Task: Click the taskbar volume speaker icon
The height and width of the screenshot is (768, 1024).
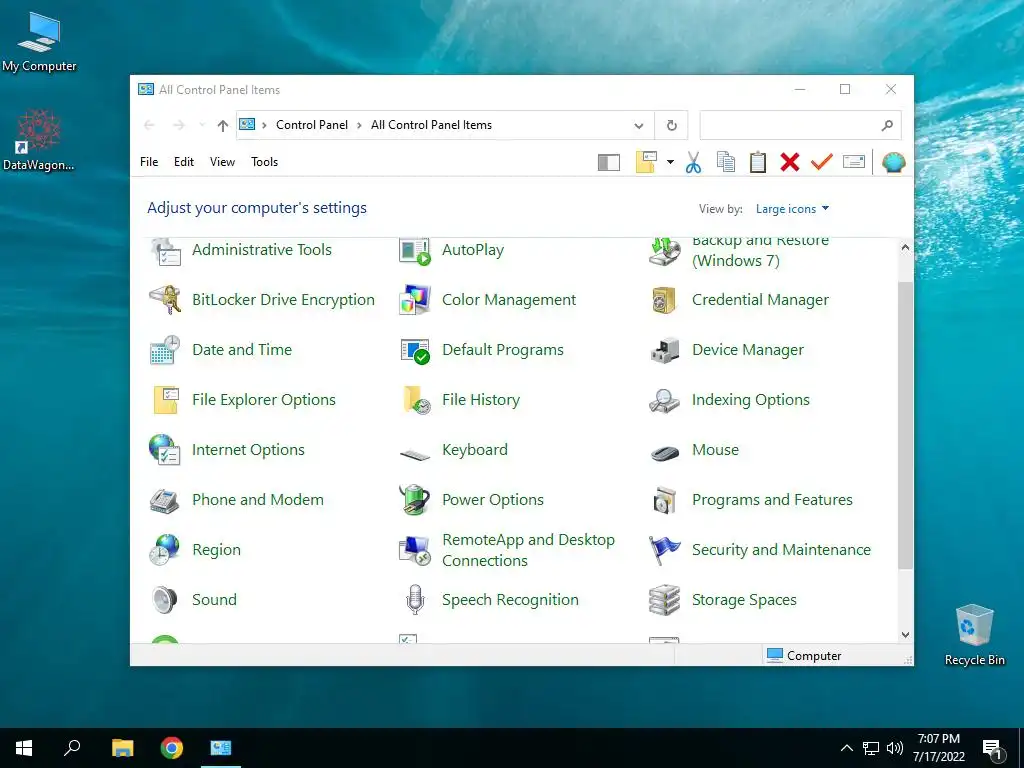Action: coord(894,748)
